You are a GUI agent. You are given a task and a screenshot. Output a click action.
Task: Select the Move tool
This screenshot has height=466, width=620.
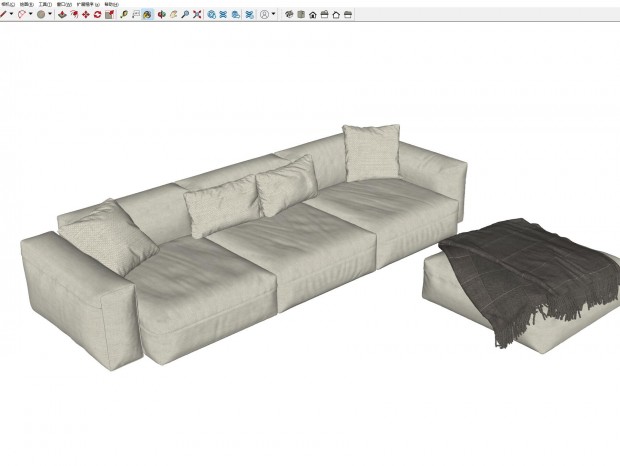click(x=86, y=15)
